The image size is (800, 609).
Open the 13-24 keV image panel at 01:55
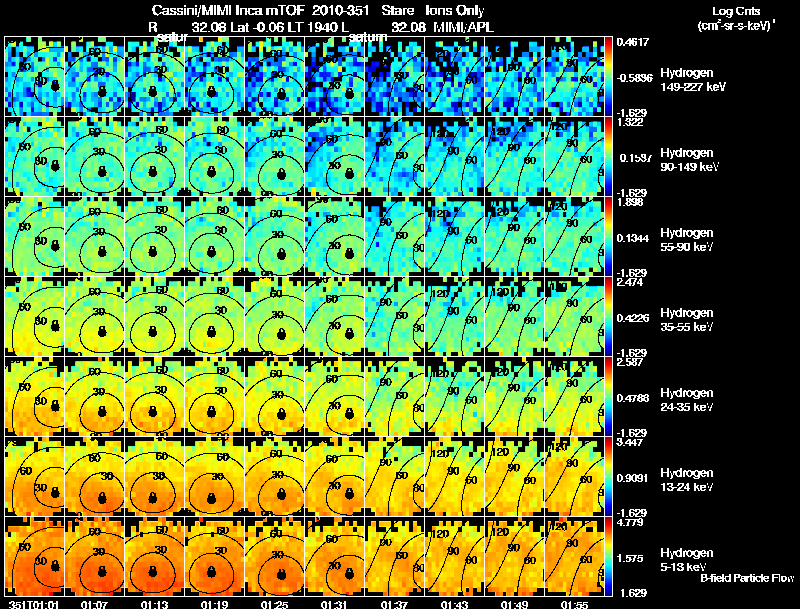pyautogui.click(x=574, y=476)
